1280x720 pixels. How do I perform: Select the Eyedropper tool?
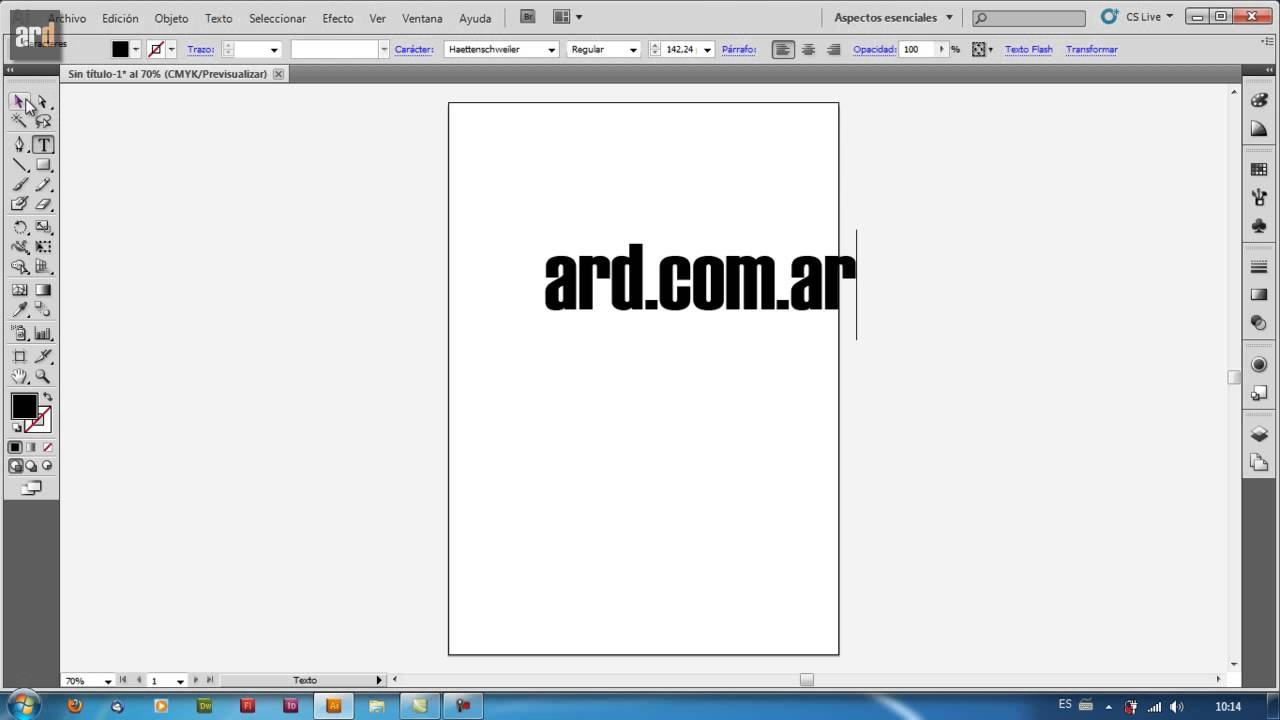[19, 311]
